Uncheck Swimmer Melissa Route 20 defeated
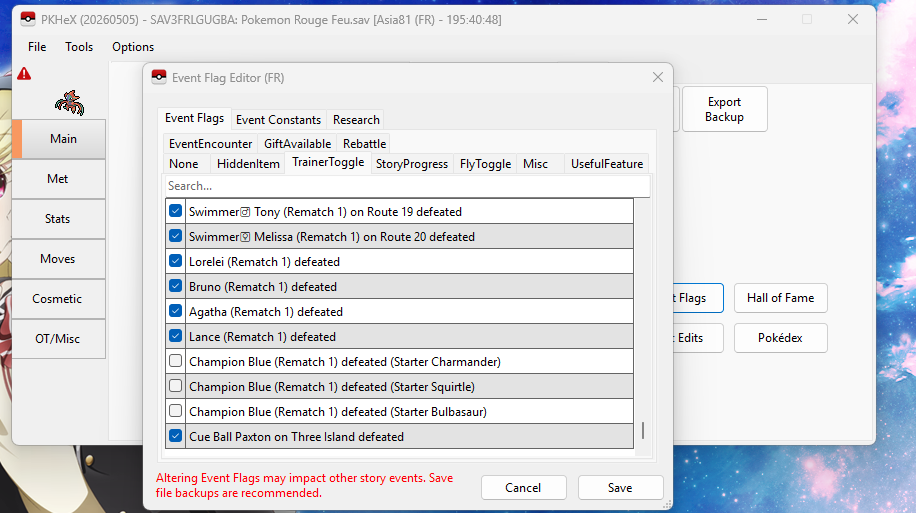 pyautogui.click(x=175, y=236)
